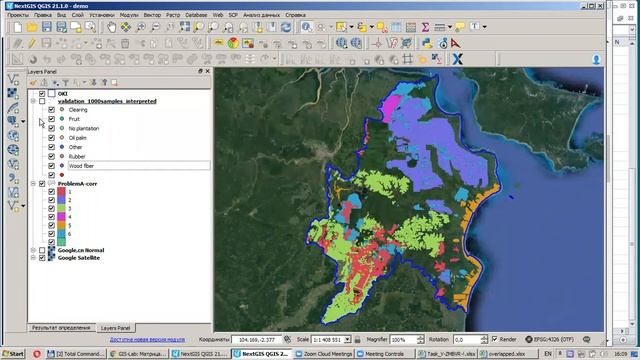This screenshot has height=360, width=640.
Task: Expand the Google Satellite layer
Action: [33, 258]
